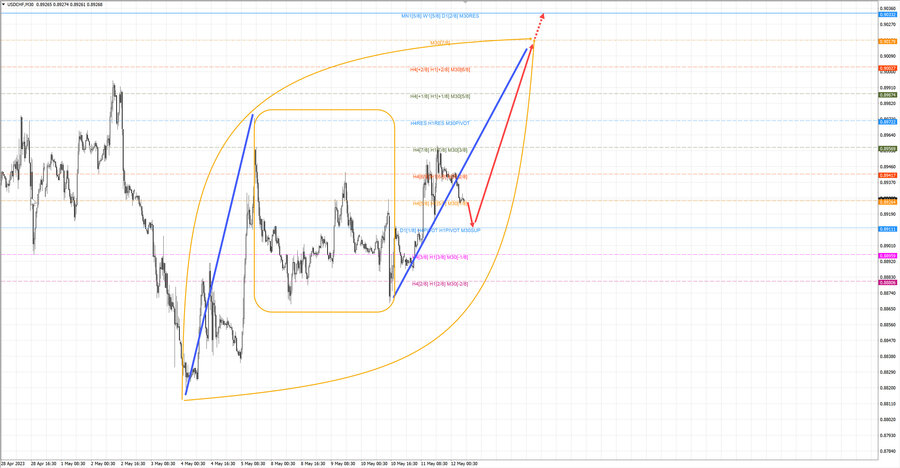Click the dark green 0.89569 price tag
Screen dimensions: 900x468
pyautogui.click(x=888, y=149)
